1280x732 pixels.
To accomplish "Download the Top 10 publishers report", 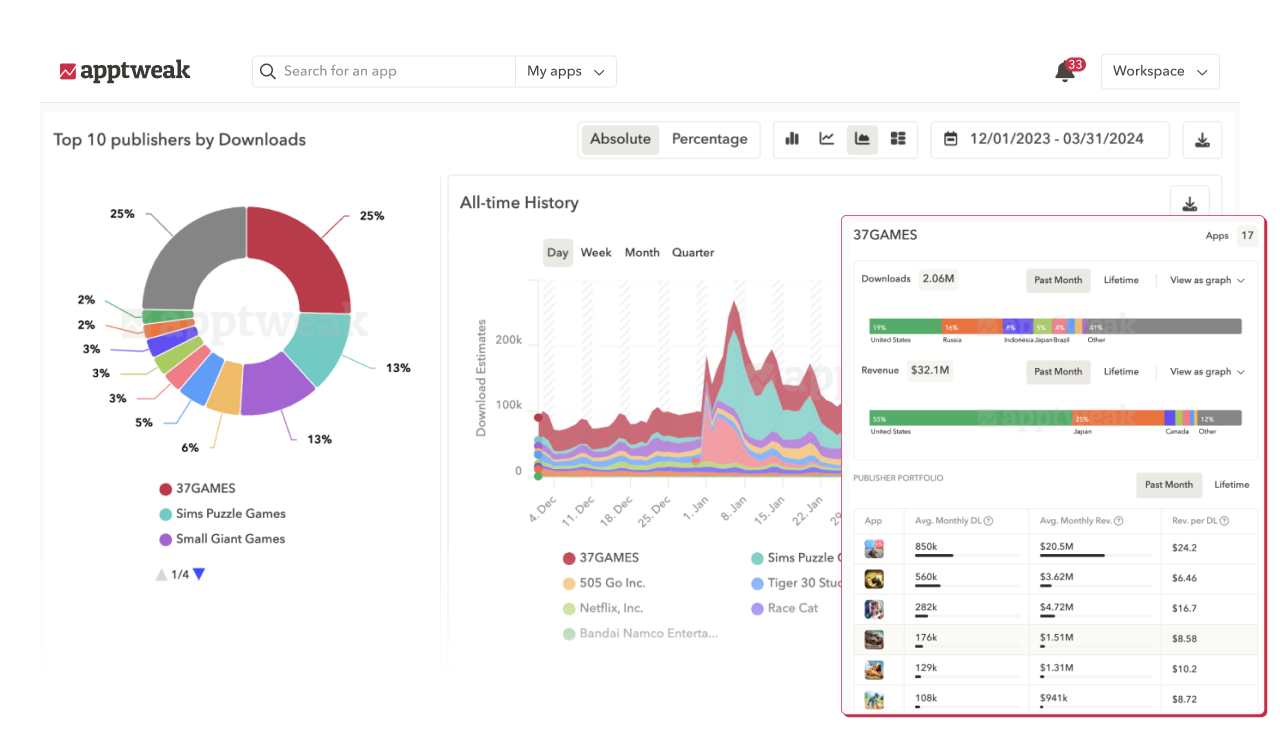I will [x=1202, y=140].
